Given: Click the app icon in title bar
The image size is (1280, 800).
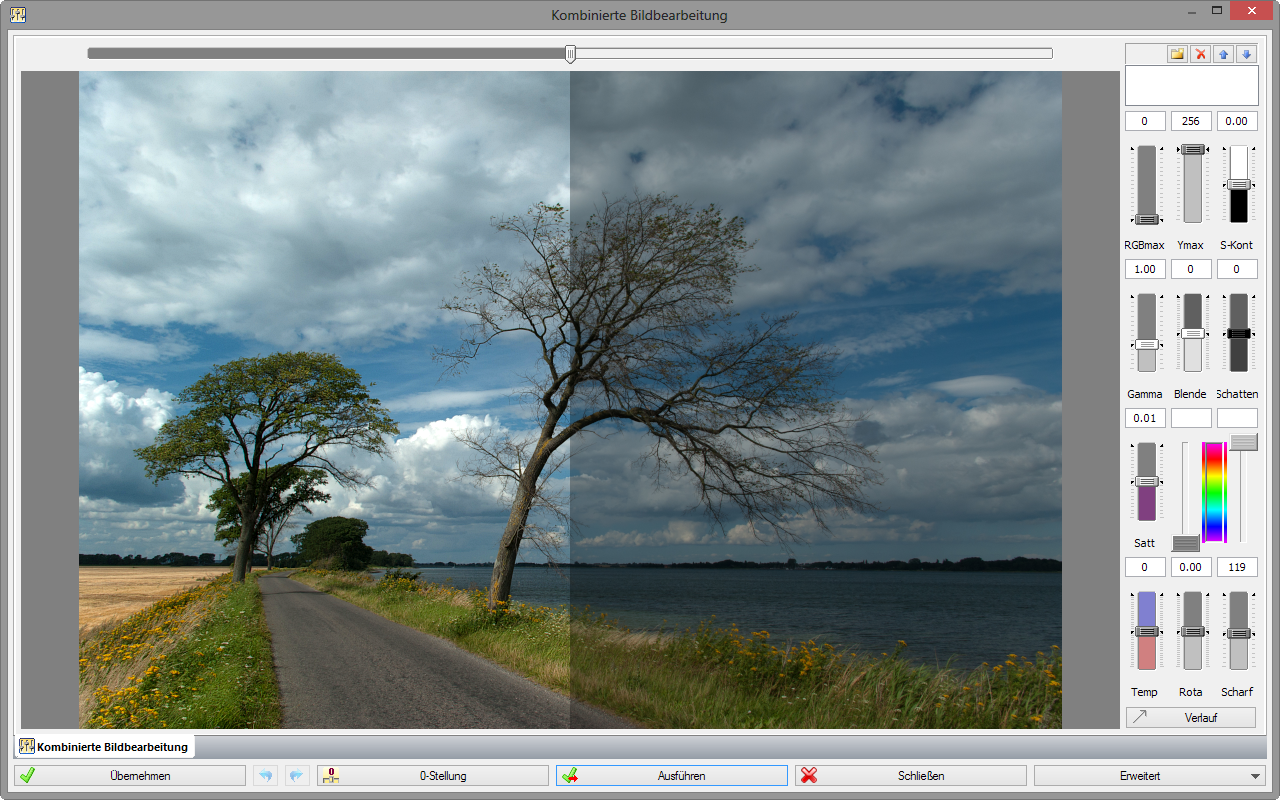Looking at the screenshot, I should 18,15.
